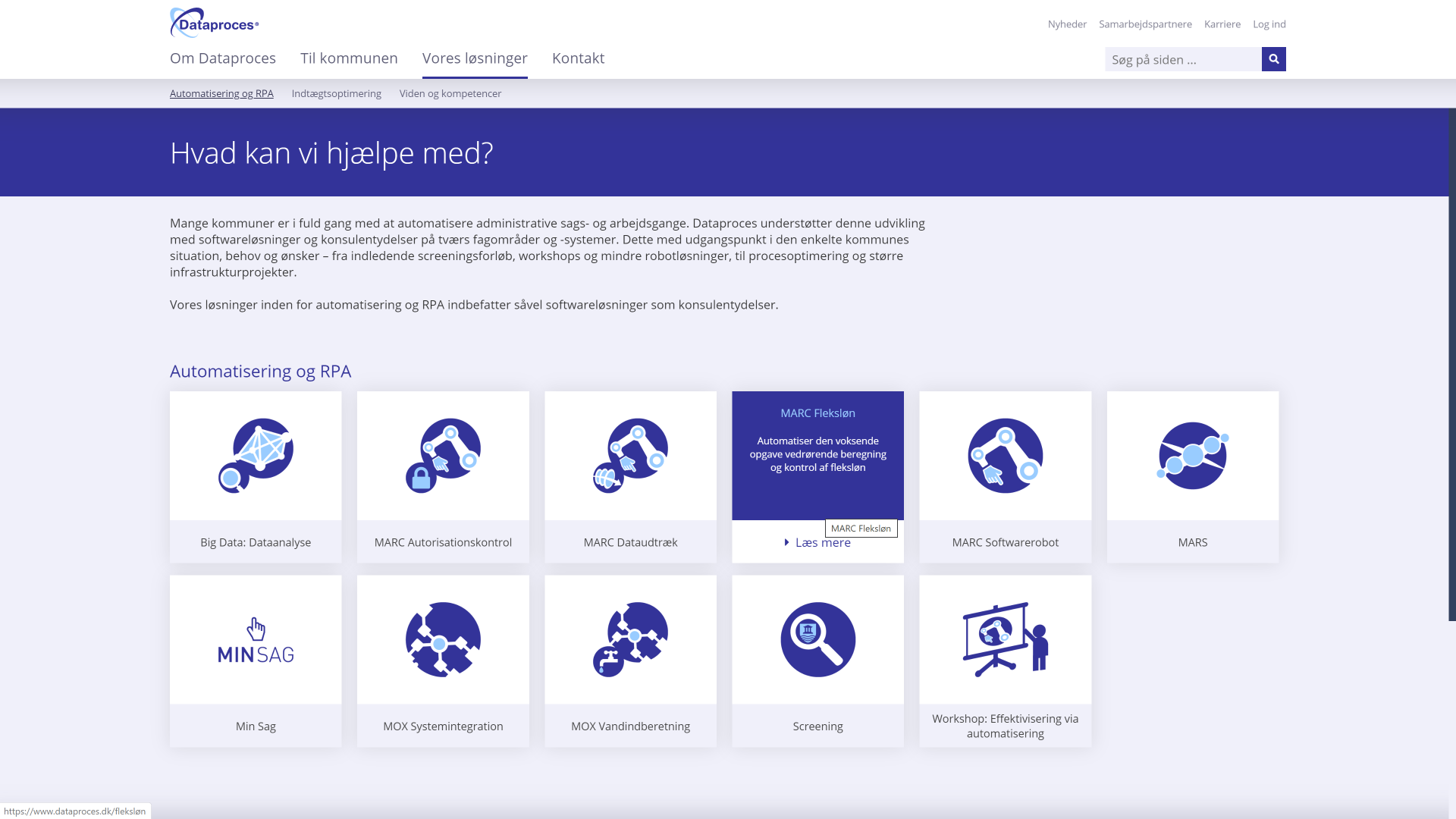Screen dimensions: 1456x819
Task: Open the Til kommunen menu
Action: [349, 58]
